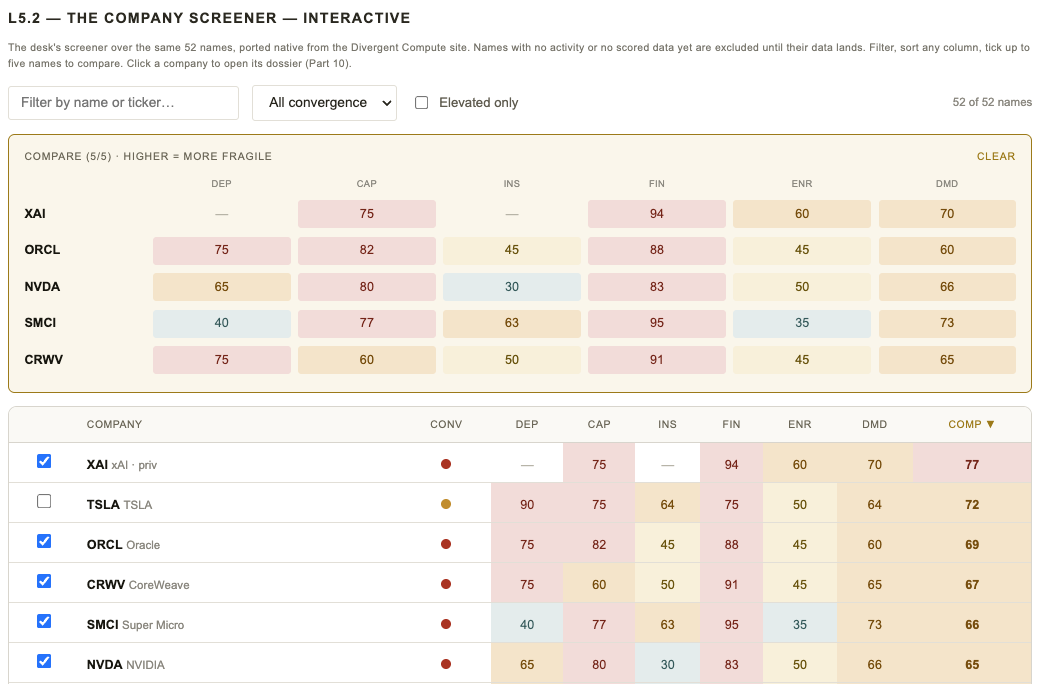Screen dimensions: 1046x684
Task: Click NVDA INS score 30 in compare panel
Action: 512,286
